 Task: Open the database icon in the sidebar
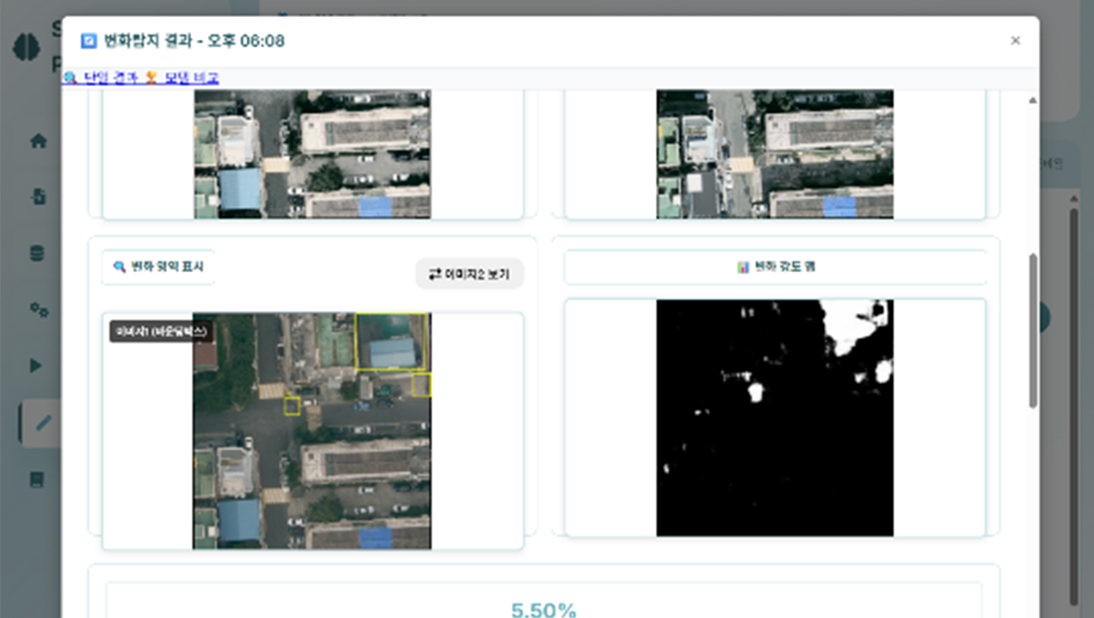38,254
